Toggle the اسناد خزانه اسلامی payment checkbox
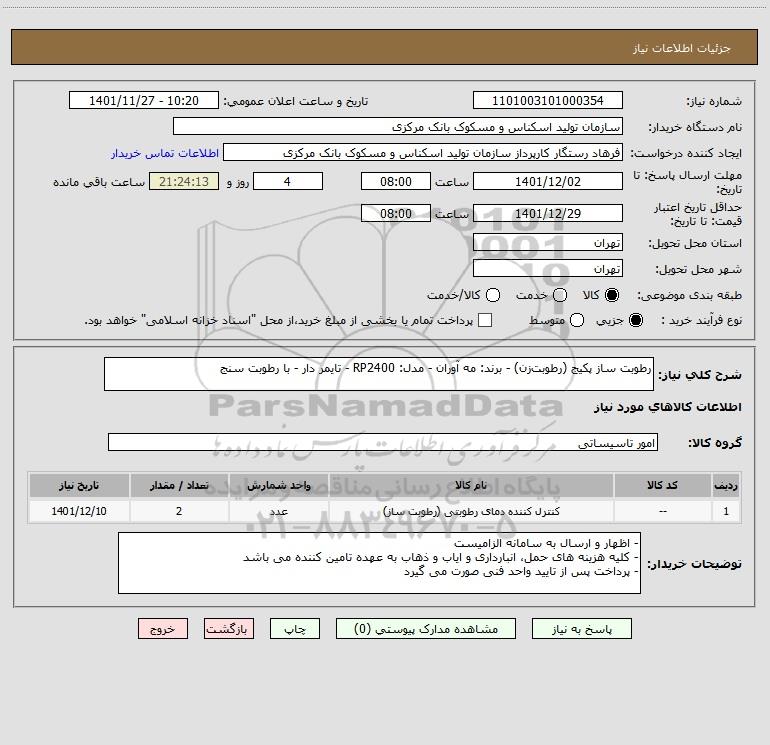Image resolution: width=770 pixels, height=745 pixels. (485, 320)
